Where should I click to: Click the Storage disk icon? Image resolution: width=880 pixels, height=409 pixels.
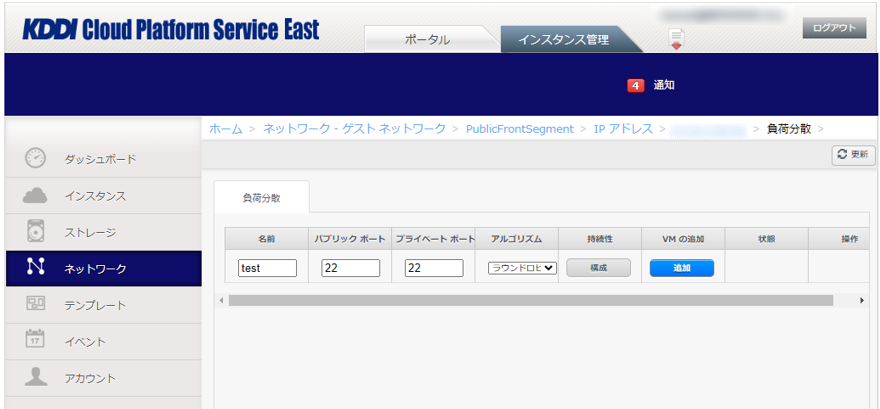[36, 232]
